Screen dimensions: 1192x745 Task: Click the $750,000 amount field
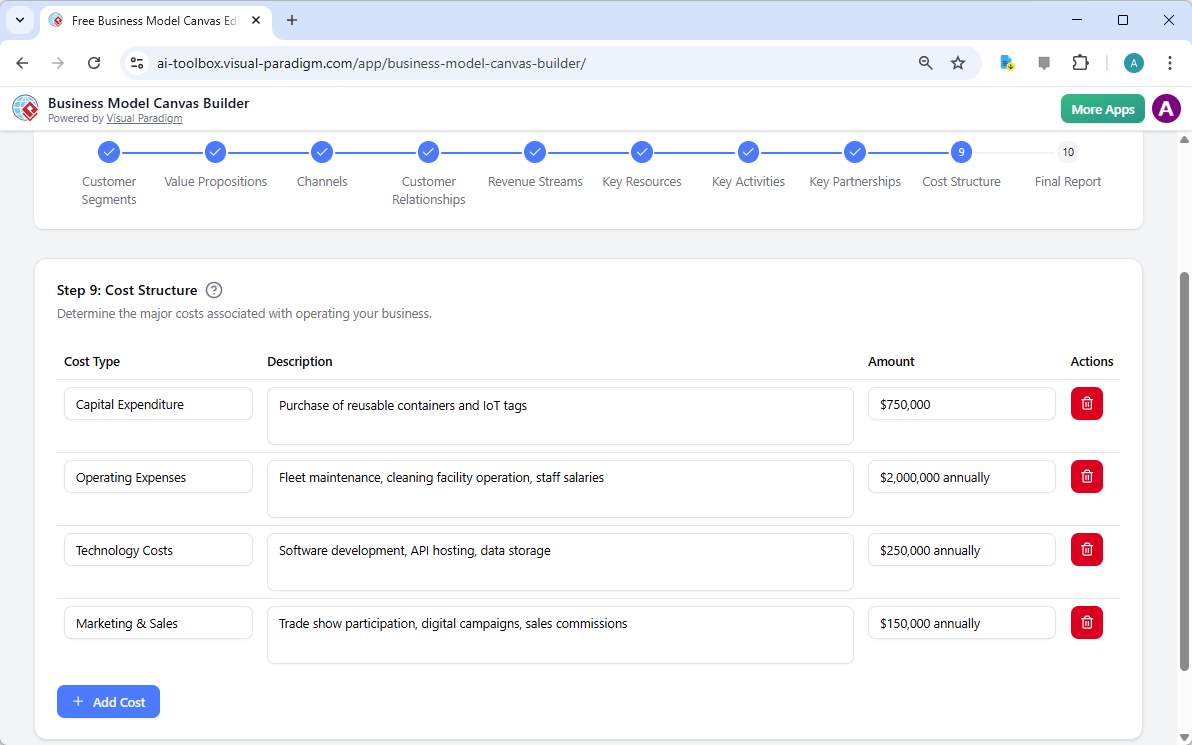click(x=961, y=403)
